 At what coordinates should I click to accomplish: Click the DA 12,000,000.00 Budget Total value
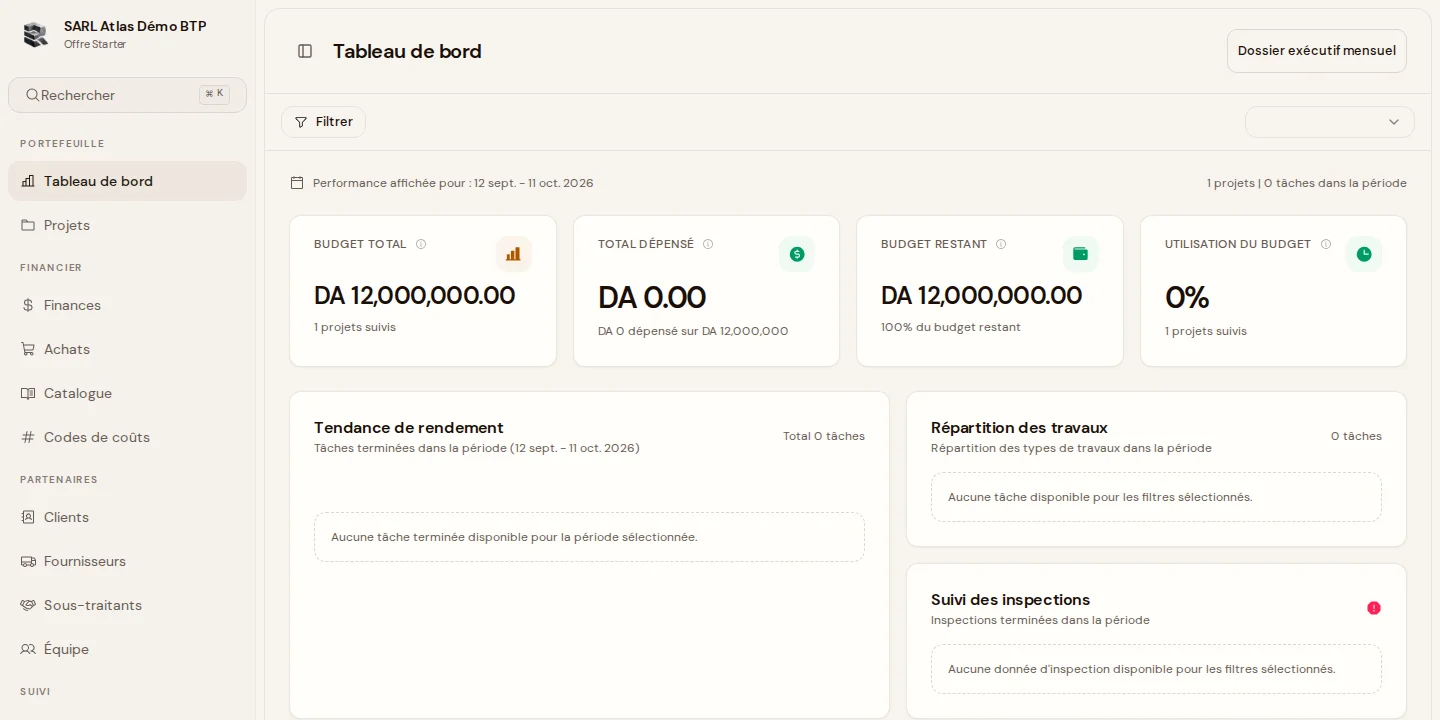[x=415, y=295]
